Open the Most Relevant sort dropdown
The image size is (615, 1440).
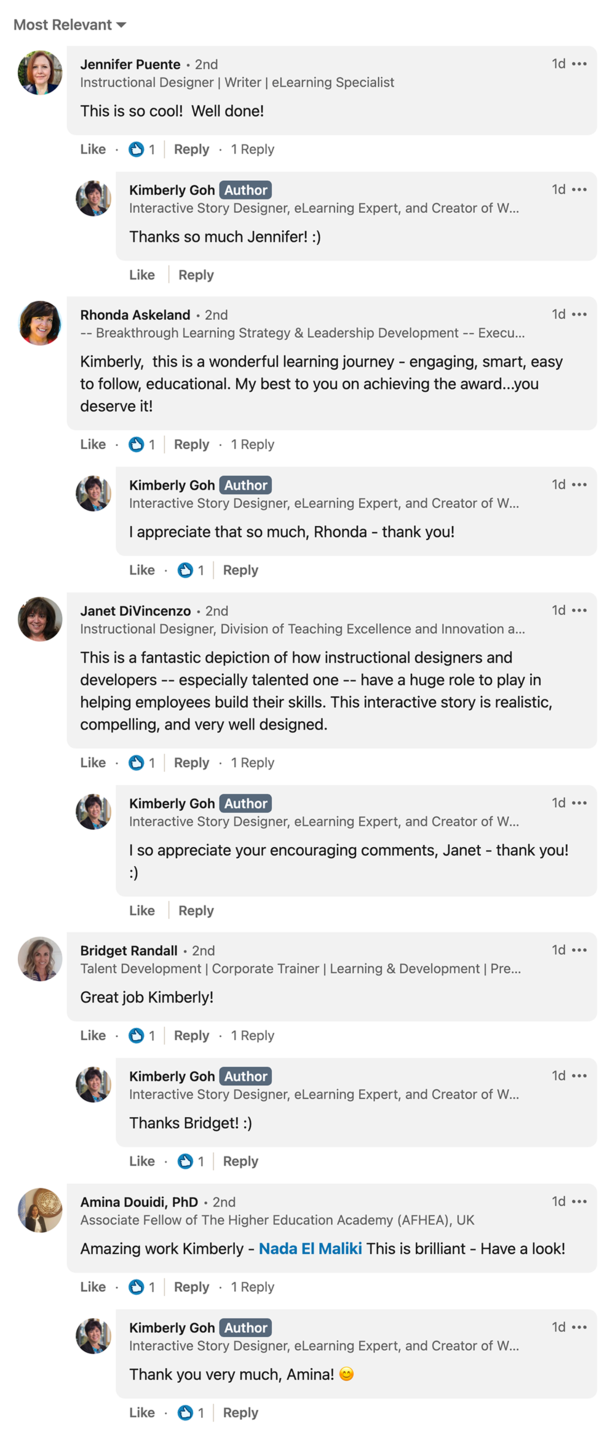(x=70, y=25)
